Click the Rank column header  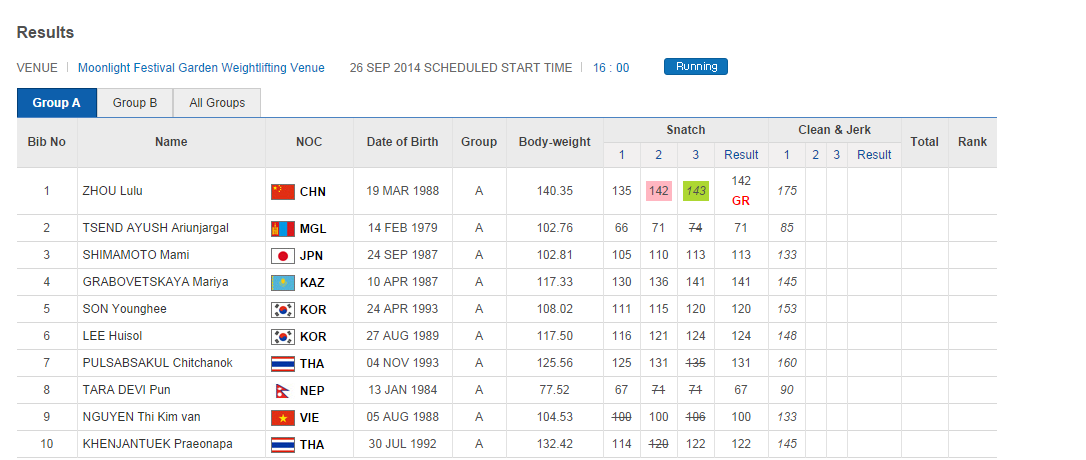972,142
